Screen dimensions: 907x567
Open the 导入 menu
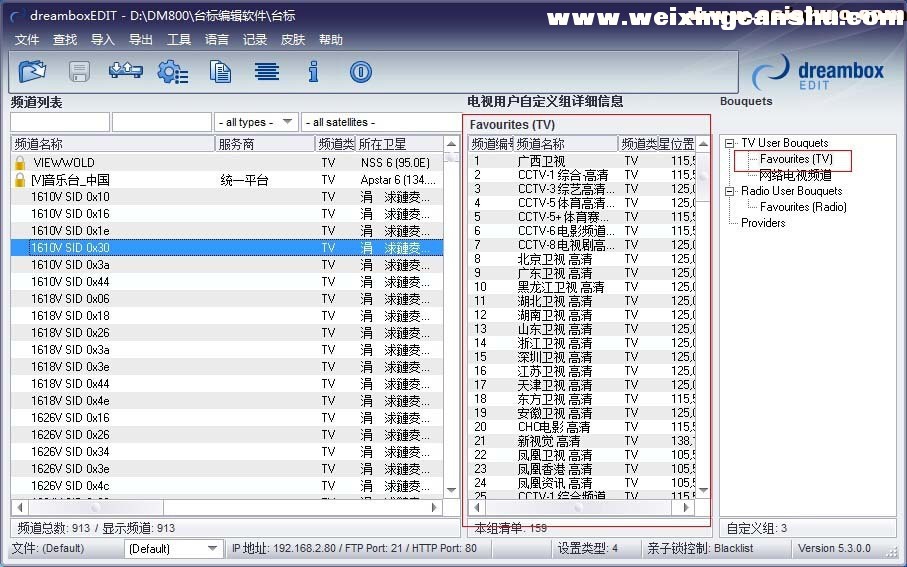click(x=103, y=40)
